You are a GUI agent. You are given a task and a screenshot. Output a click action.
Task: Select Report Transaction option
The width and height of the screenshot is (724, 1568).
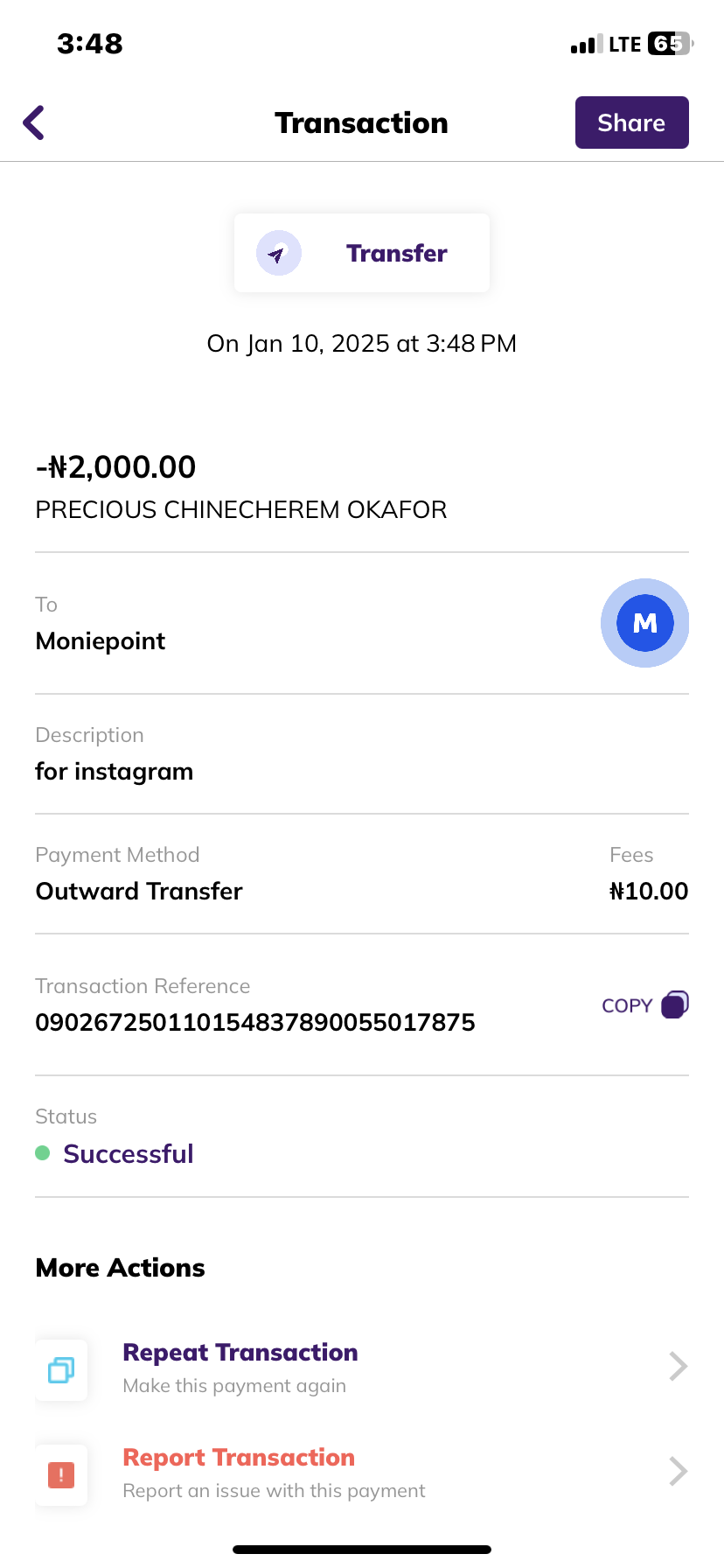[x=239, y=1458]
